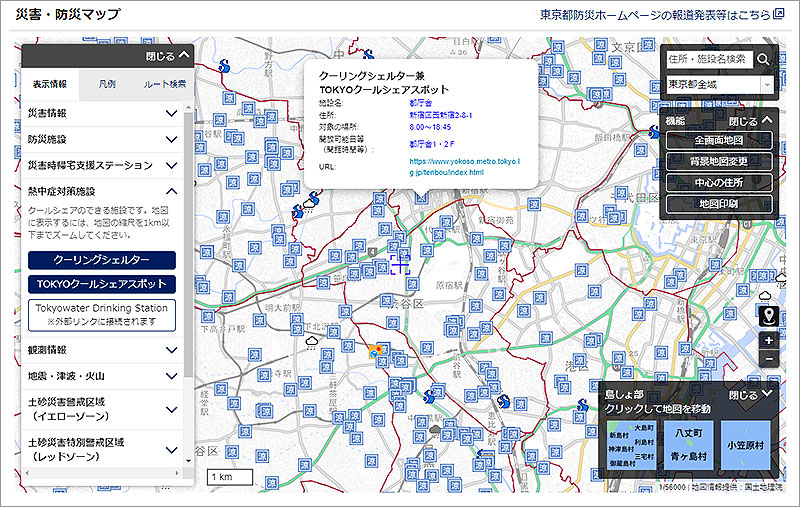Open the Tokyowater Drinking Station link

coord(102,314)
